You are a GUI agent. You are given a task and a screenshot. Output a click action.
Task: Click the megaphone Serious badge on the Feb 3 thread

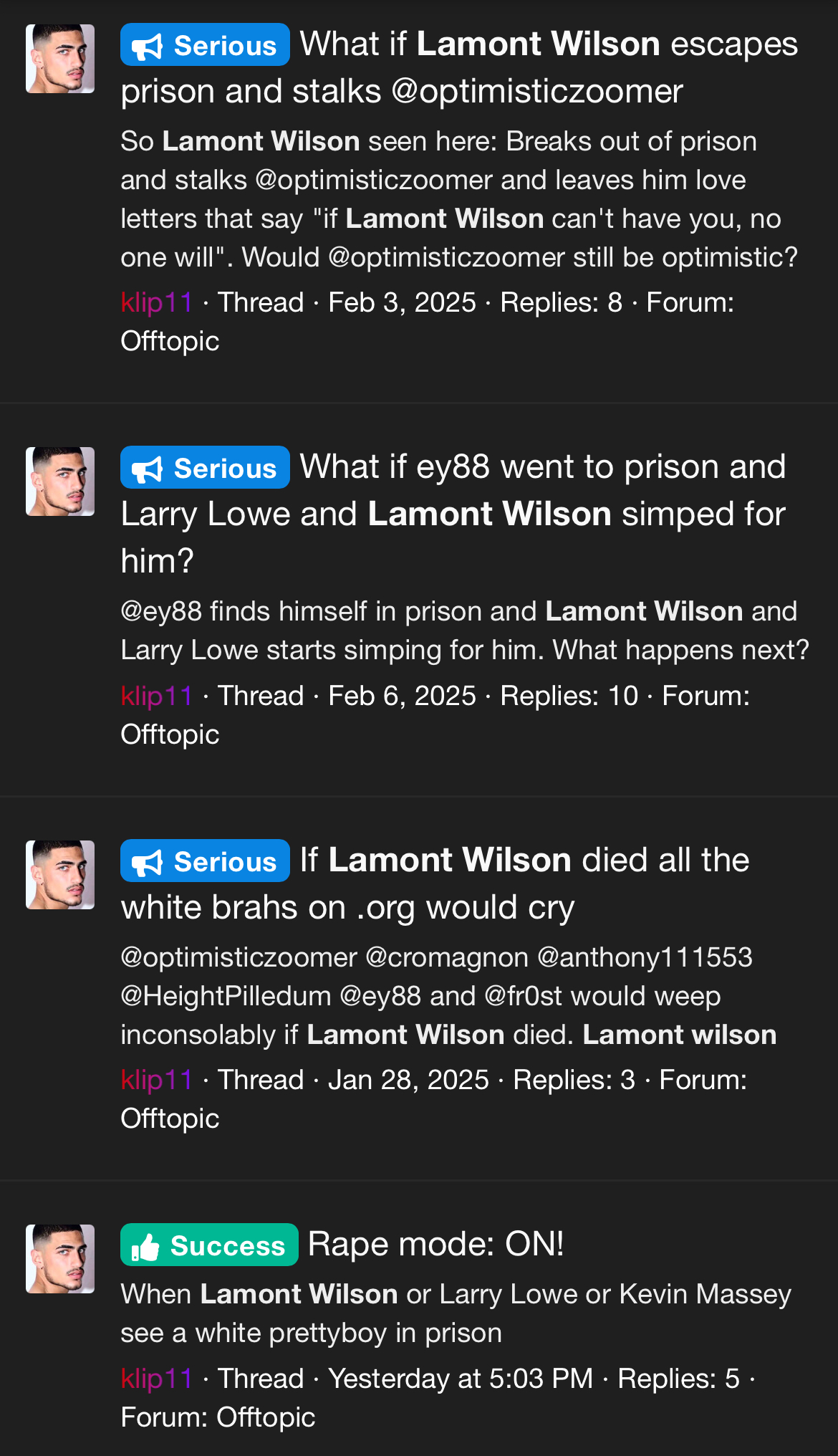[205, 45]
